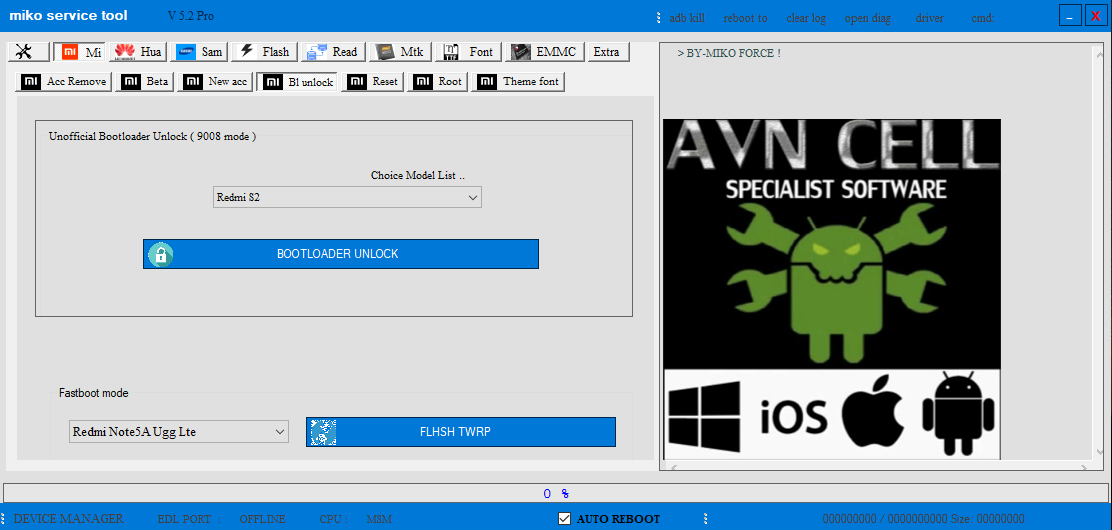Click the cmd: title bar item
The image size is (1112, 530).
pos(983,18)
